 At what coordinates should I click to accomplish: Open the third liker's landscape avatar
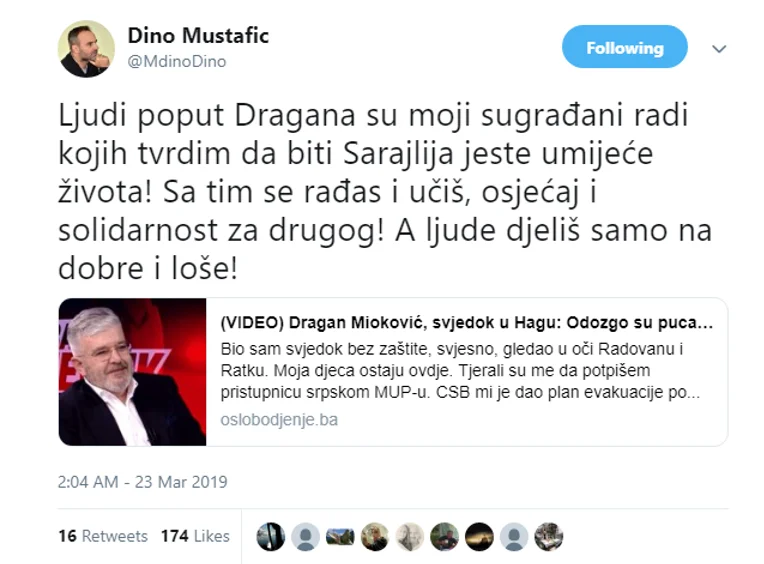[340, 537]
